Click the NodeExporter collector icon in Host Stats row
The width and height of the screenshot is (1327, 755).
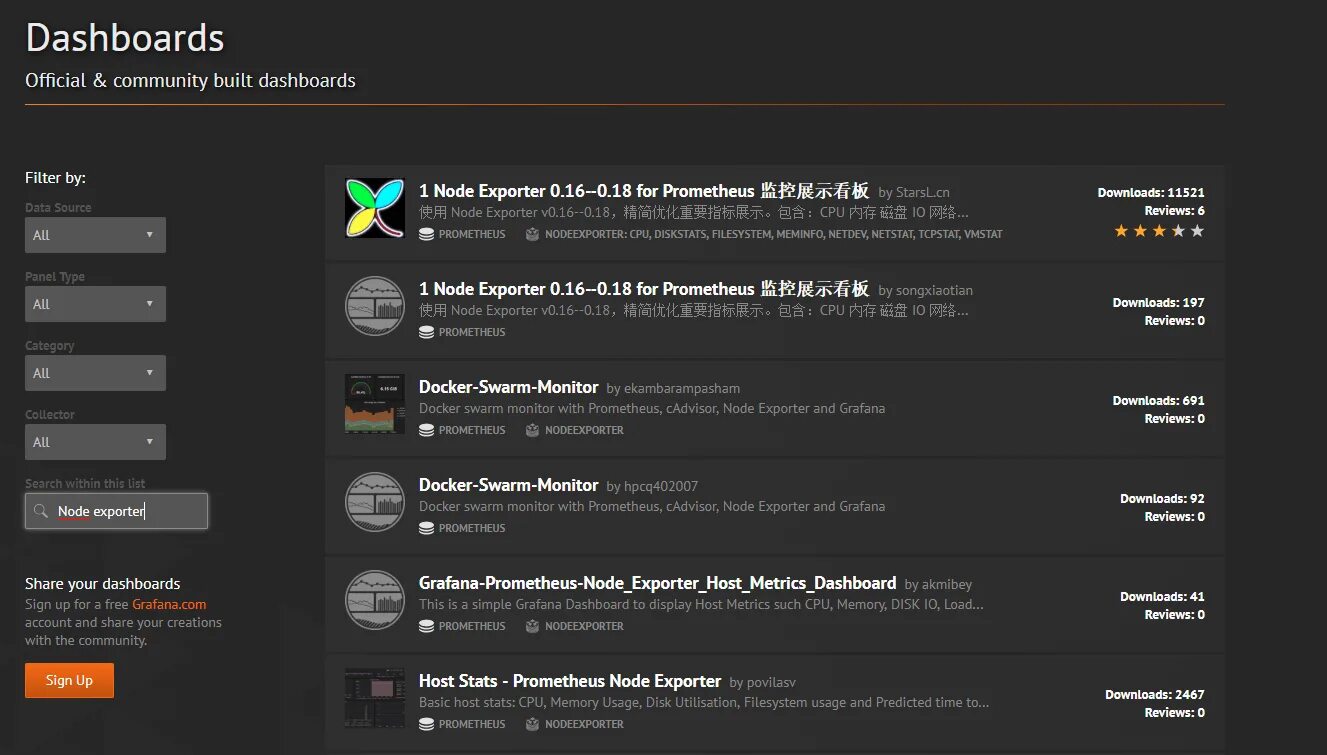[x=532, y=724]
